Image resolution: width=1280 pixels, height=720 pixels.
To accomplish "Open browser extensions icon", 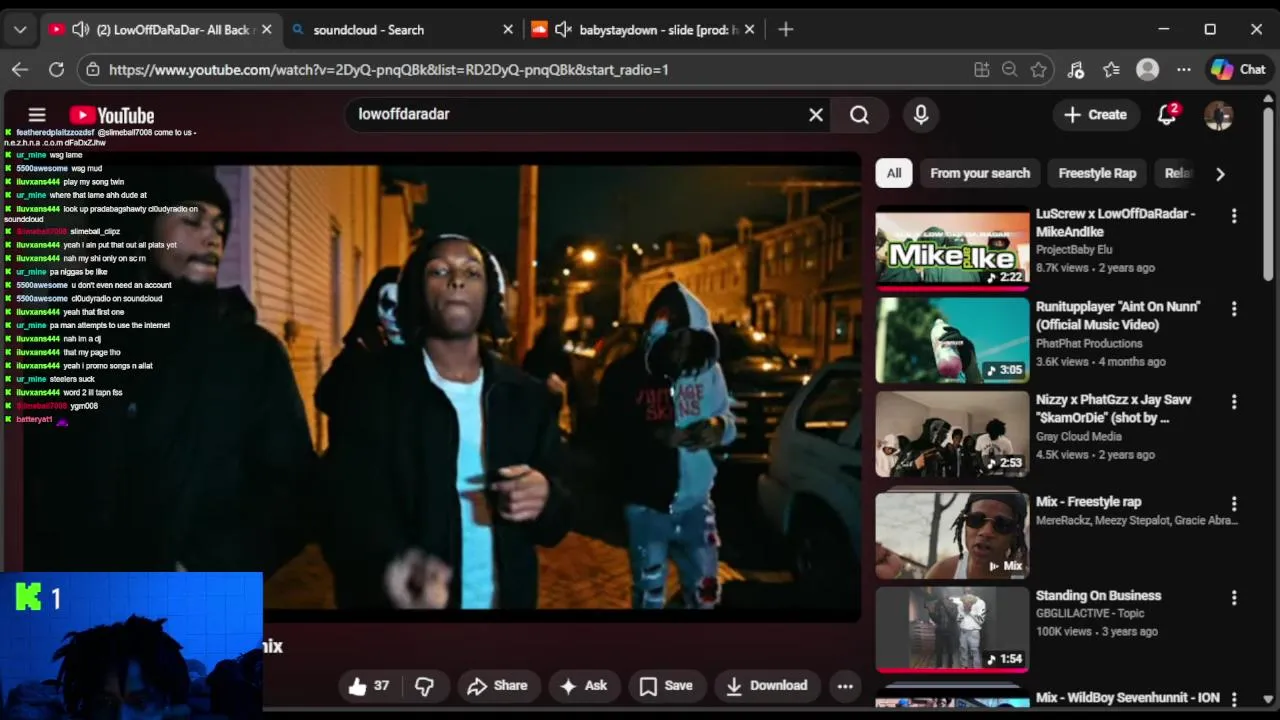I will point(1076,70).
